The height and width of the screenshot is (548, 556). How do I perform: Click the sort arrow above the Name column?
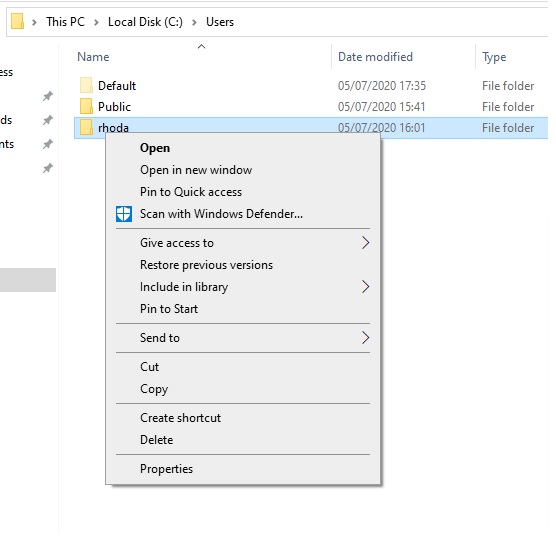tap(201, 46)
